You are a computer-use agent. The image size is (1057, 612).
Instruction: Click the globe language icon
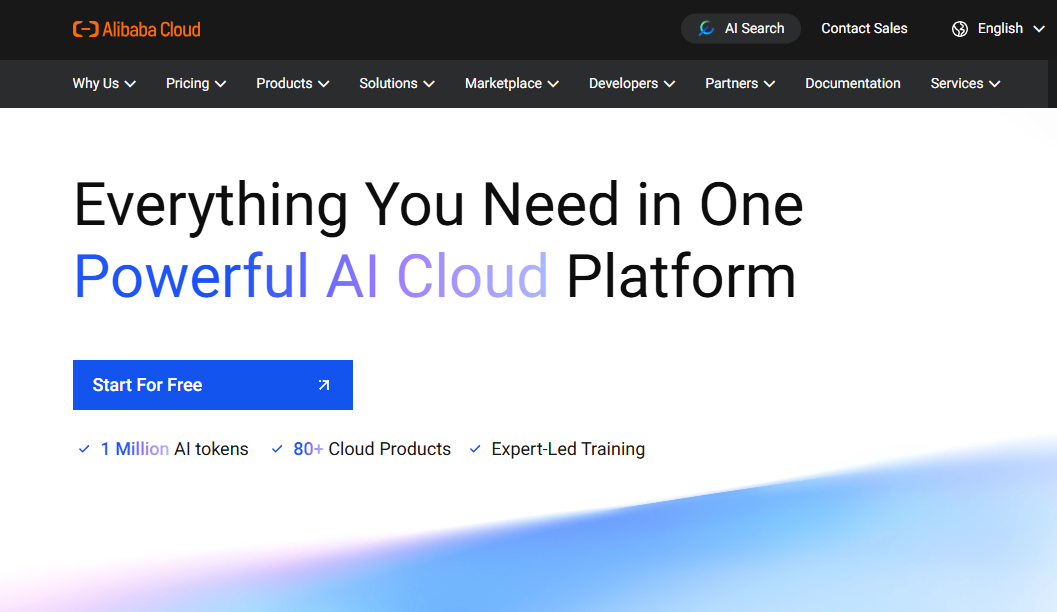[x=960, y=29]
